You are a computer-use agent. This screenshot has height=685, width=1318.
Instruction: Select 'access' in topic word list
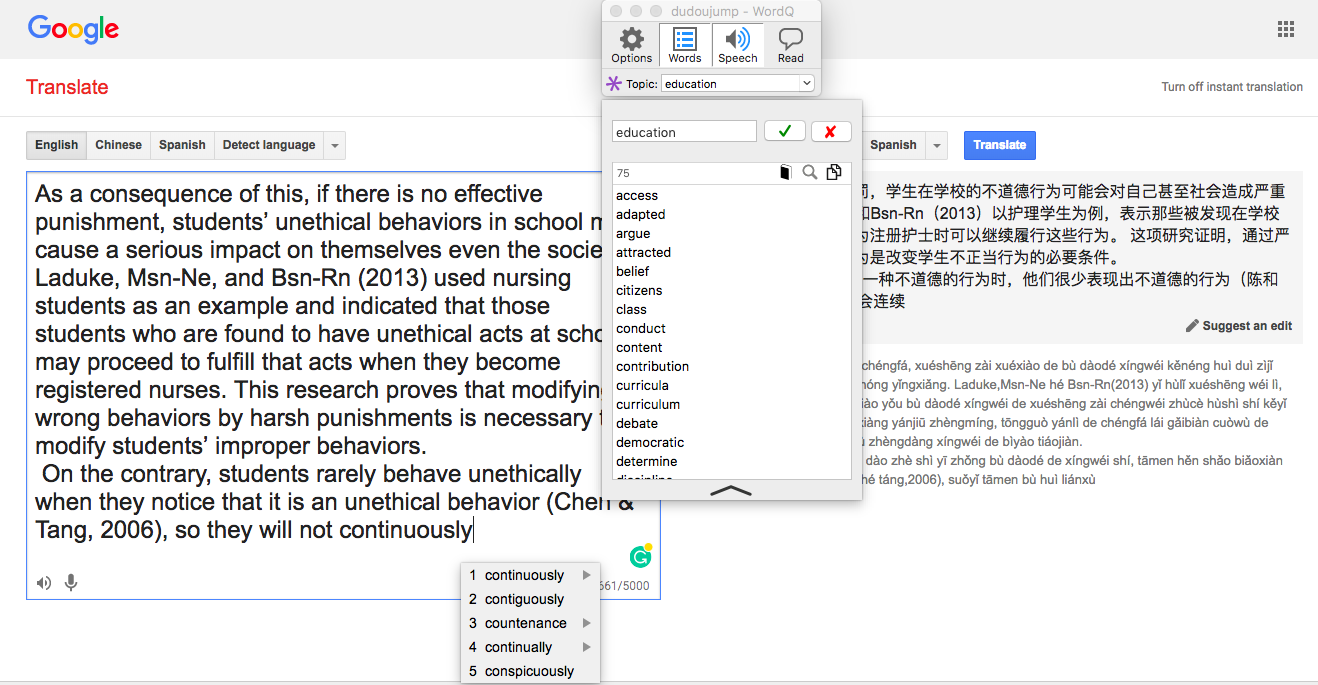(x=637, y=195)
